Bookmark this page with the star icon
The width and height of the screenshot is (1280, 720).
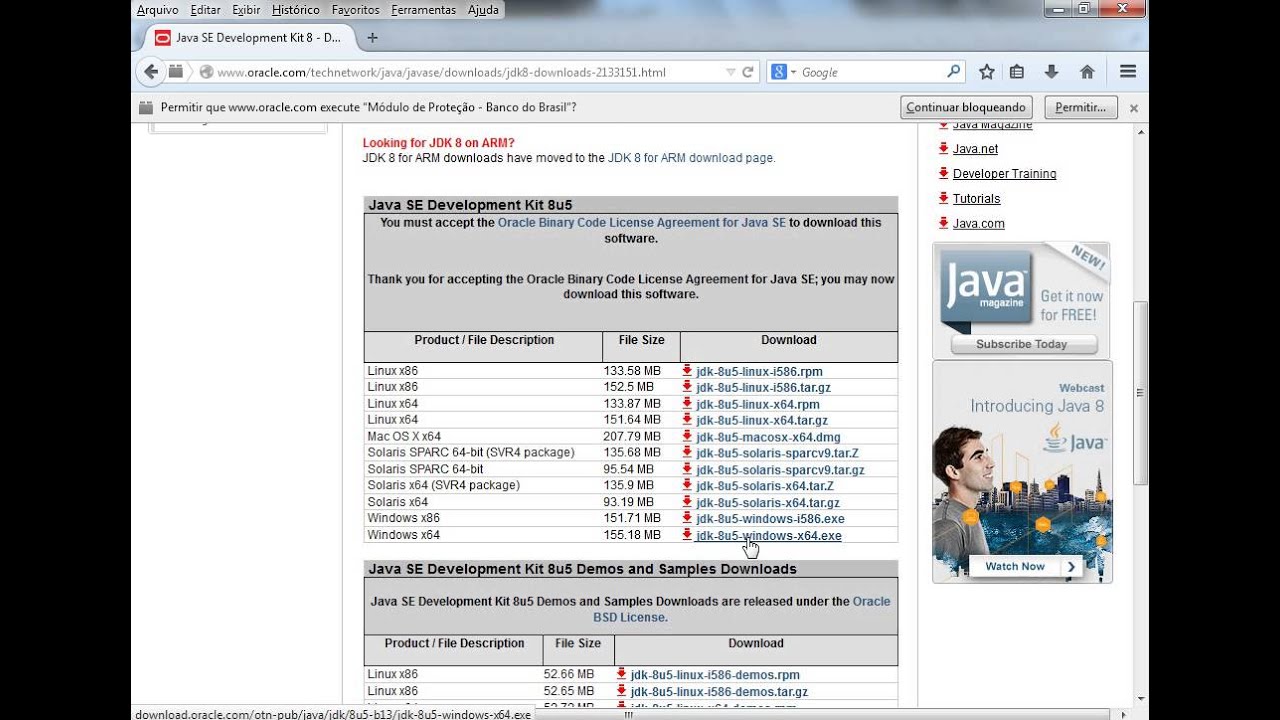987,72
